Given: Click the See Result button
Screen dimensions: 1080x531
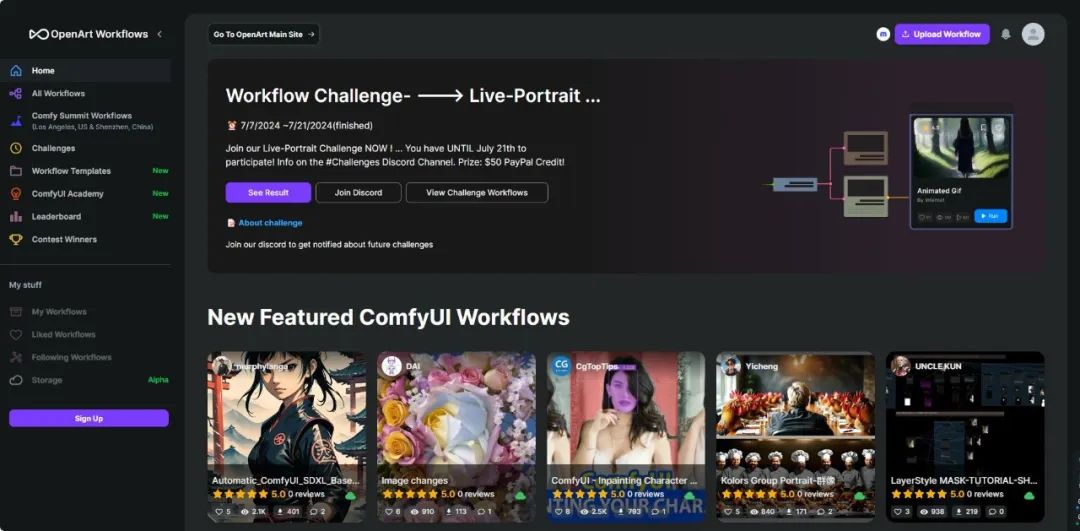Looking at the screenshot, I should 268,192.
